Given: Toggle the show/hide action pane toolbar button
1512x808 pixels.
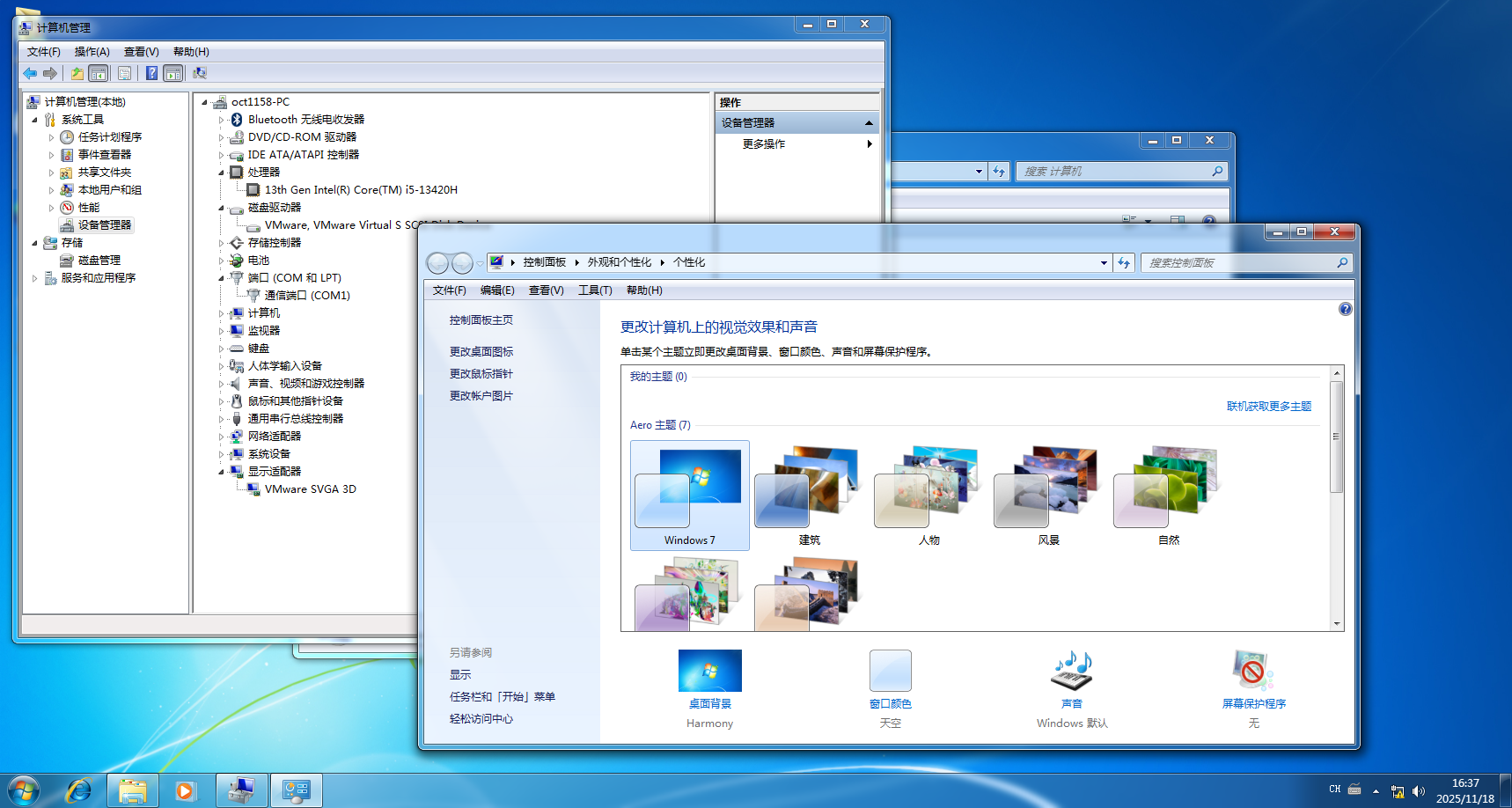Looking at the screenshot, I should click(x=173, y=73).
